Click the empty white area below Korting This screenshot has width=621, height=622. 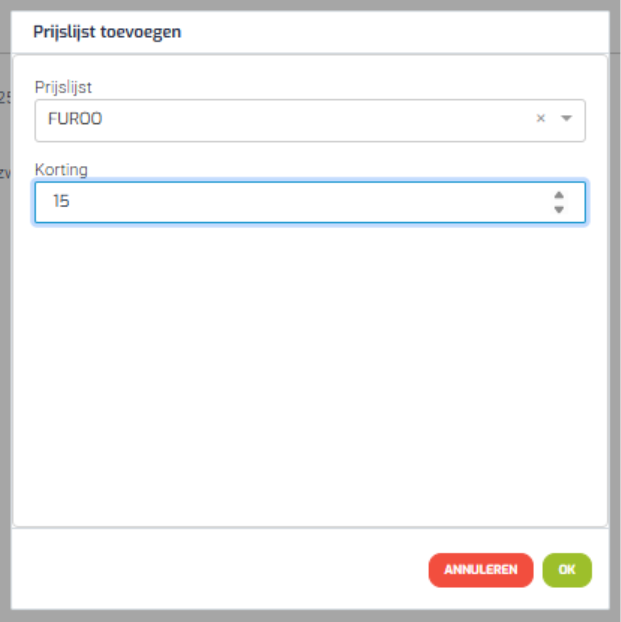[310, 373]
